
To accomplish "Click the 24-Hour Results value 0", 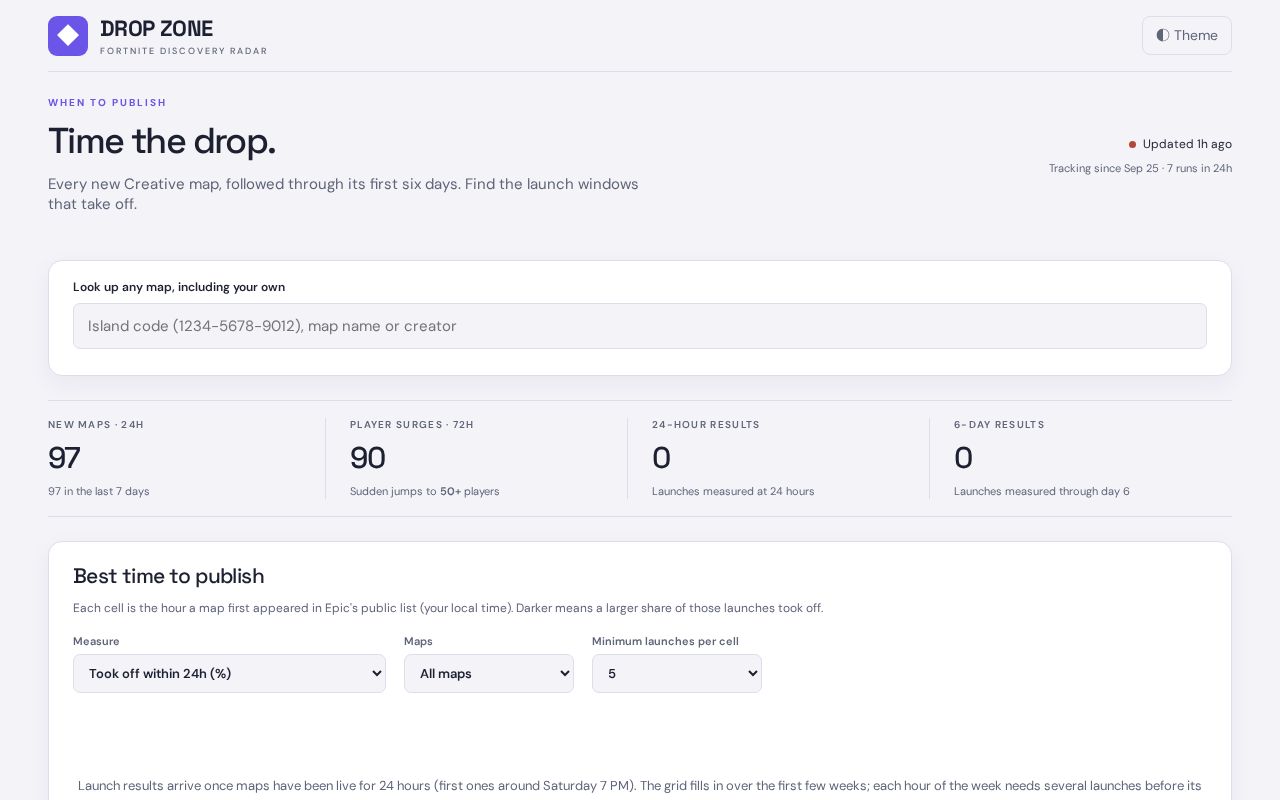I will pos(661,458).
